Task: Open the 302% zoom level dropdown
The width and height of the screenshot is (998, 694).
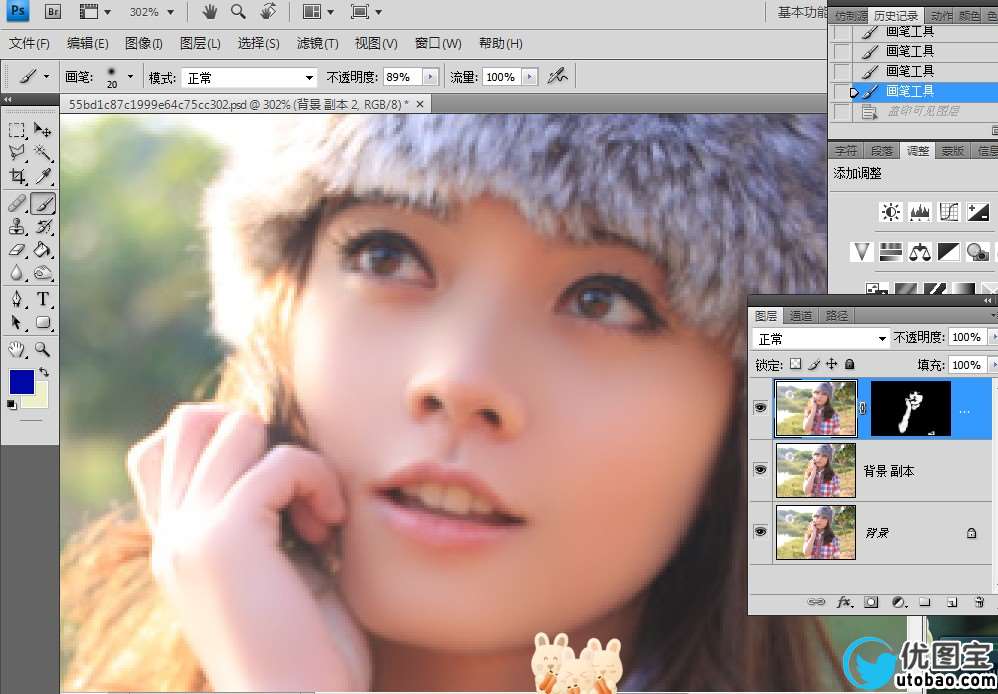Action: pyautogui.click(x=170, y=12)
